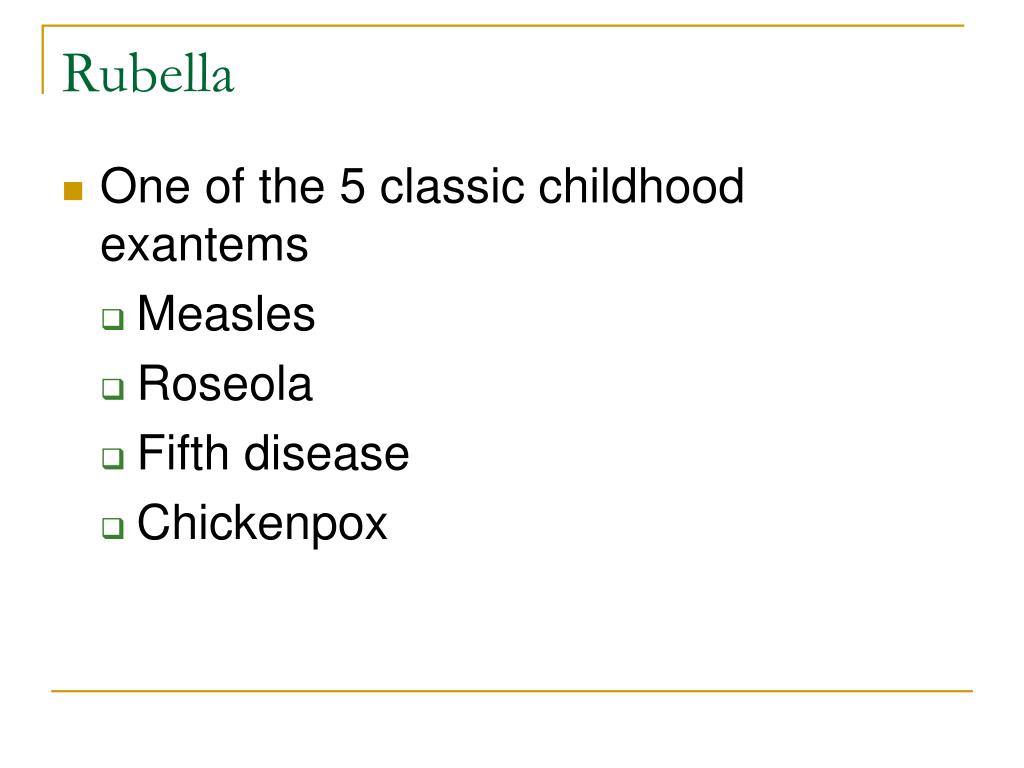Click the green bullet beside Fifth disease
1024x768 pixels.
pos(113,458)
